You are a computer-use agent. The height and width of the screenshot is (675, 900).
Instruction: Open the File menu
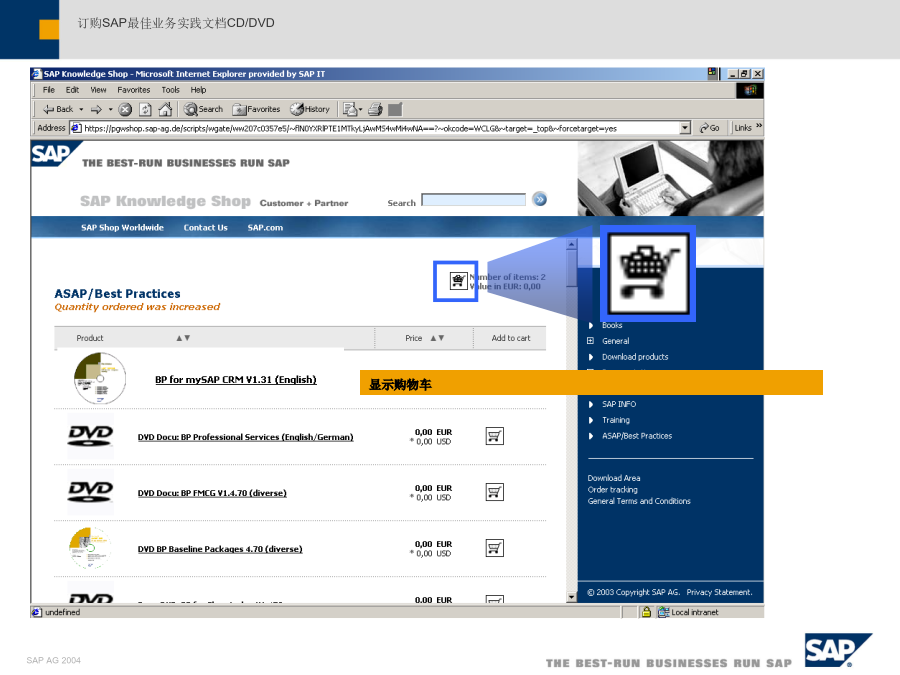pos(49,90)
